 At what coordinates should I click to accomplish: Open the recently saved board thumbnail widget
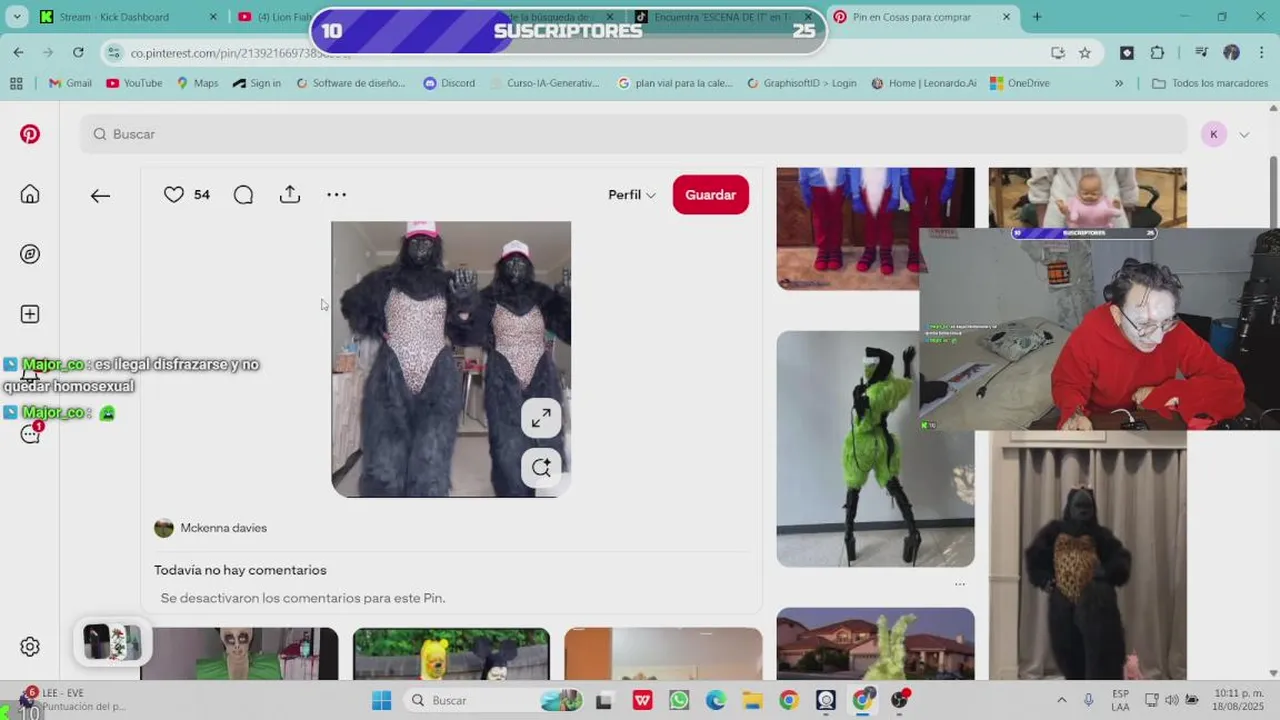[x=112, y=642]
